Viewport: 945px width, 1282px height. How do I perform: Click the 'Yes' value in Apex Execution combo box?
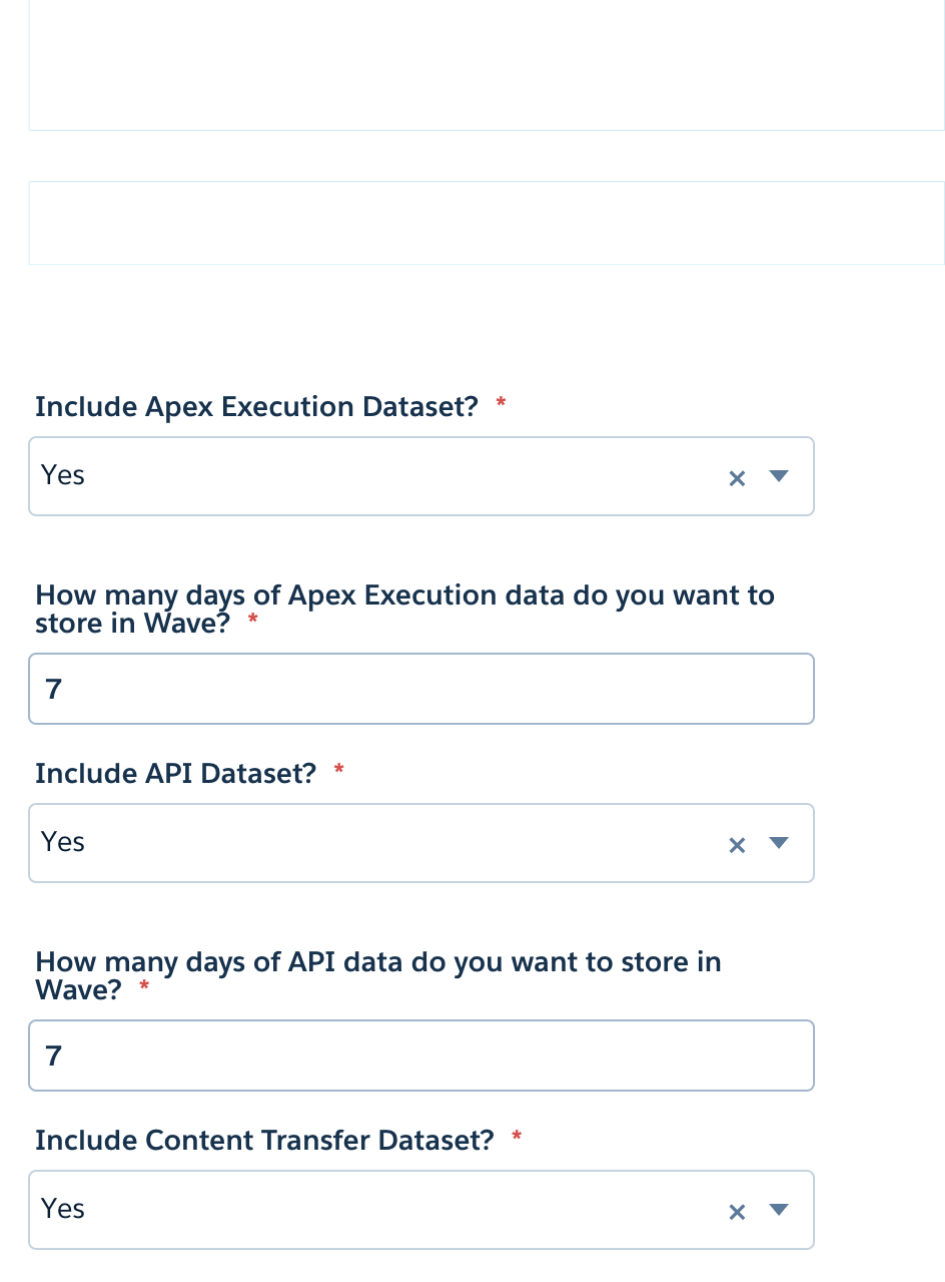click(63, 475)
